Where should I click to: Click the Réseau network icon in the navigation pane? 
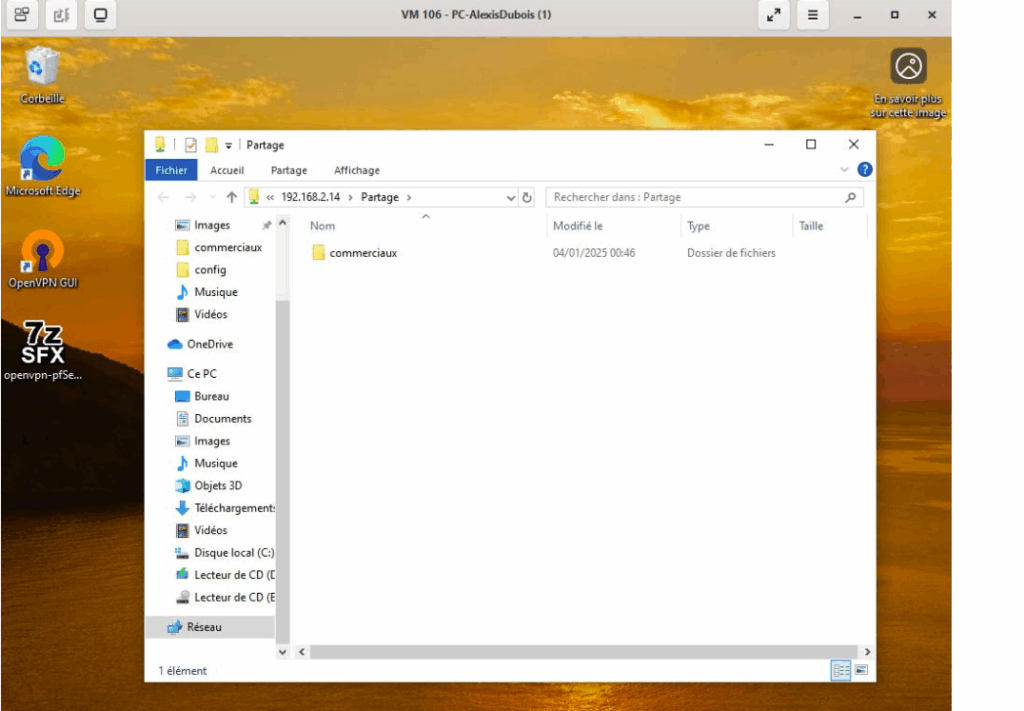pos(174,627)
